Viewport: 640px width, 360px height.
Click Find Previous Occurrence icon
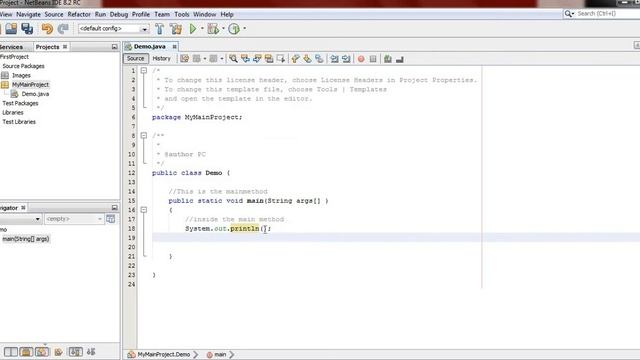tap(245, 59)
